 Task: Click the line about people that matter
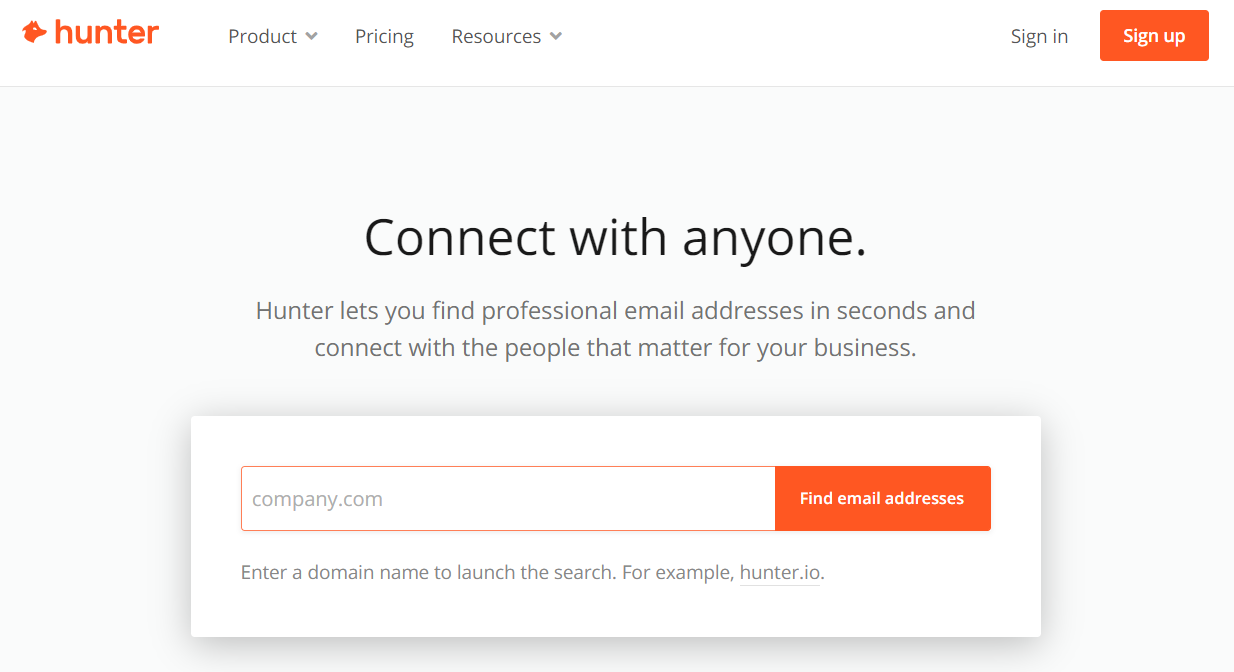(615, 348)
